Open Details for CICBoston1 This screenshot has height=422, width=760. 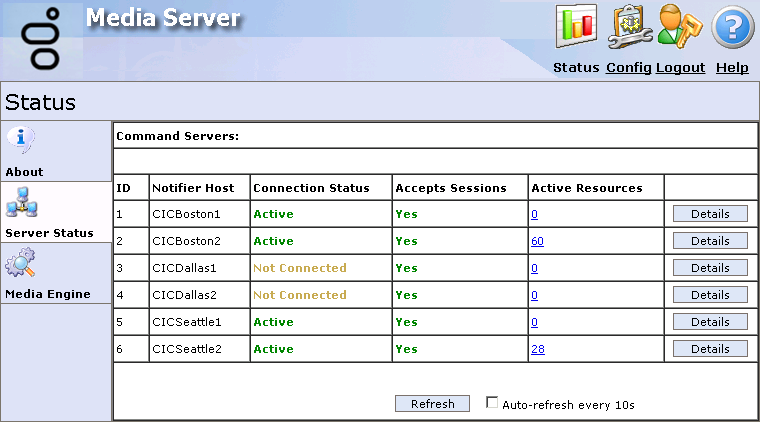pyautogui.click(x=710, y=214)
